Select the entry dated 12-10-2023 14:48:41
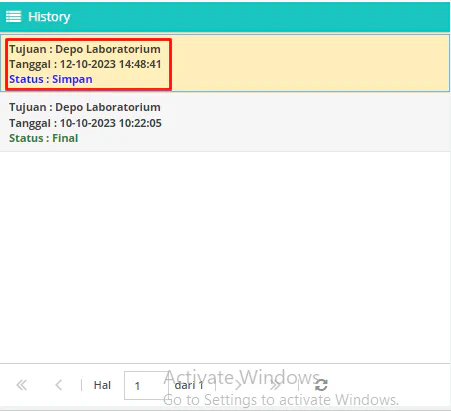Image resolution: width=451 pixels, height=411 pixels. tap(225, 63)
